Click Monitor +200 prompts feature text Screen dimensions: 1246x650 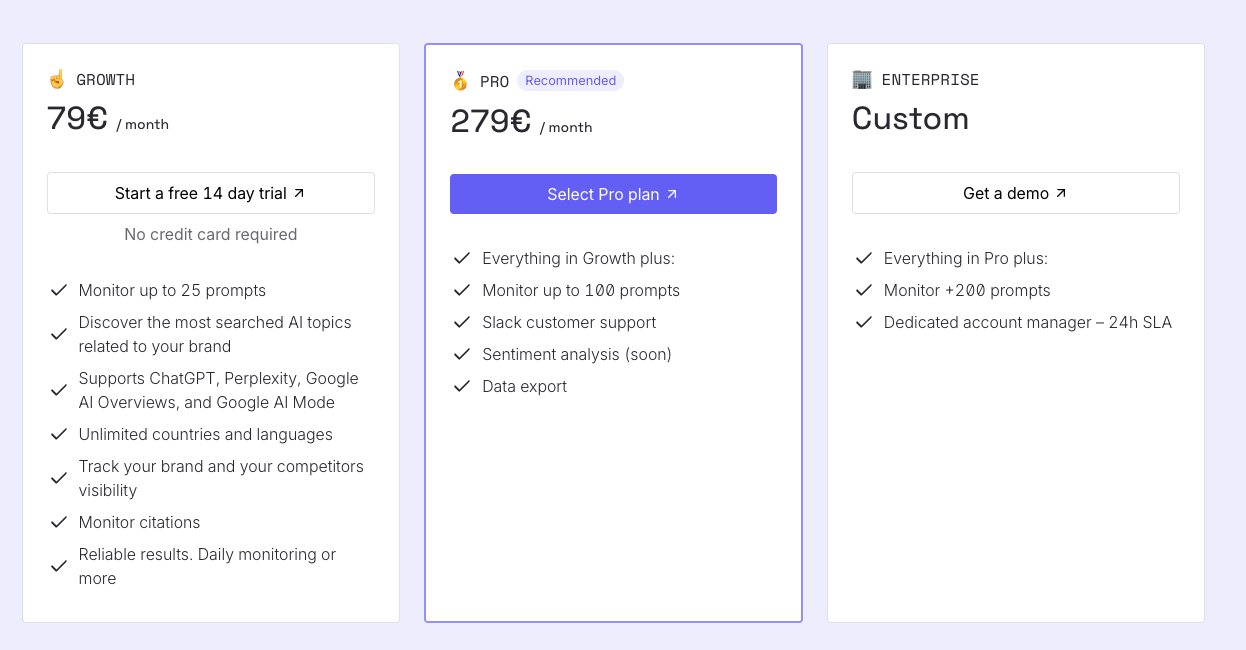pyautogui.click(x=967, y=290)
